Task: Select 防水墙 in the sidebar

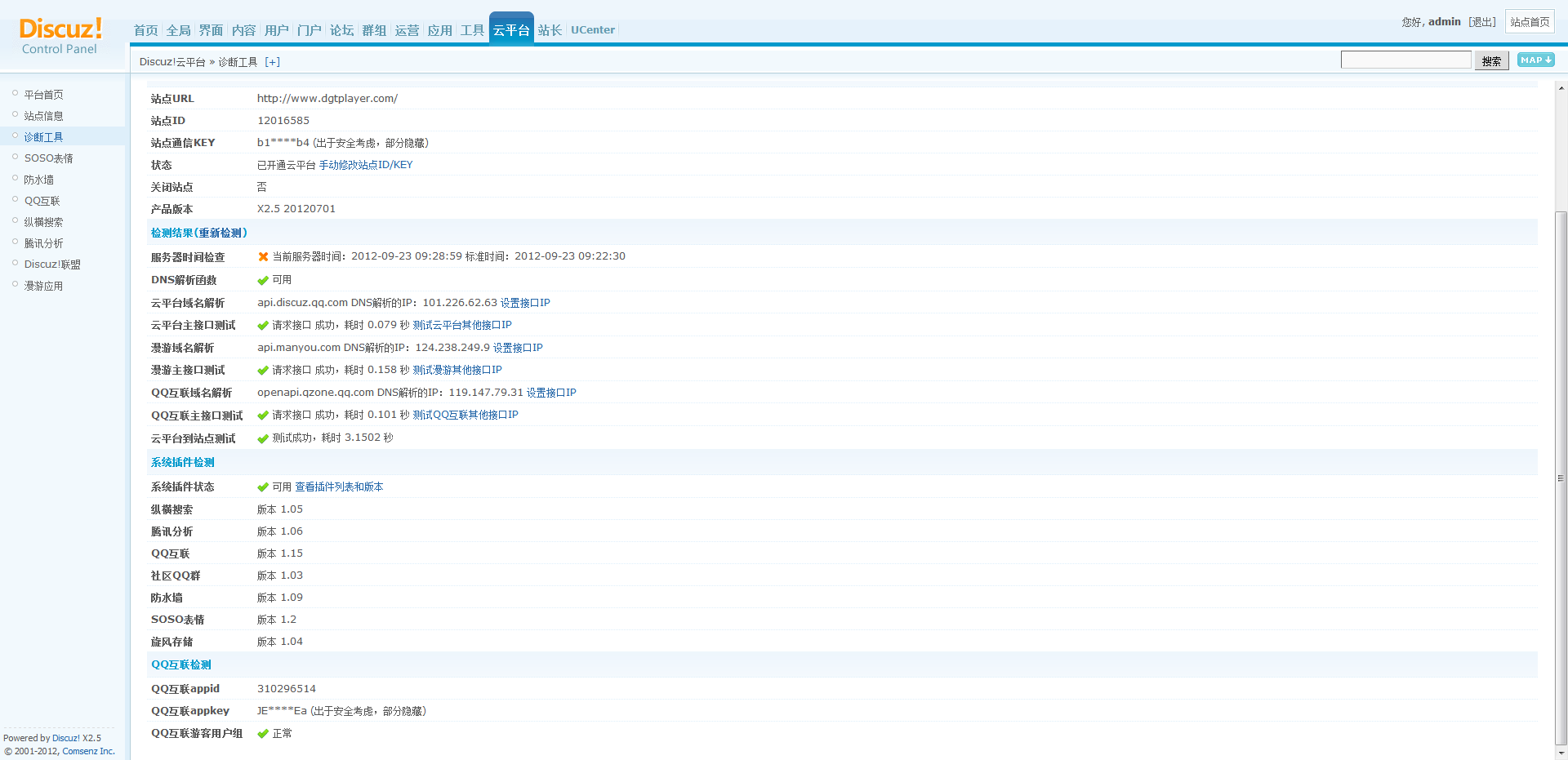Action: pos(38,180)
